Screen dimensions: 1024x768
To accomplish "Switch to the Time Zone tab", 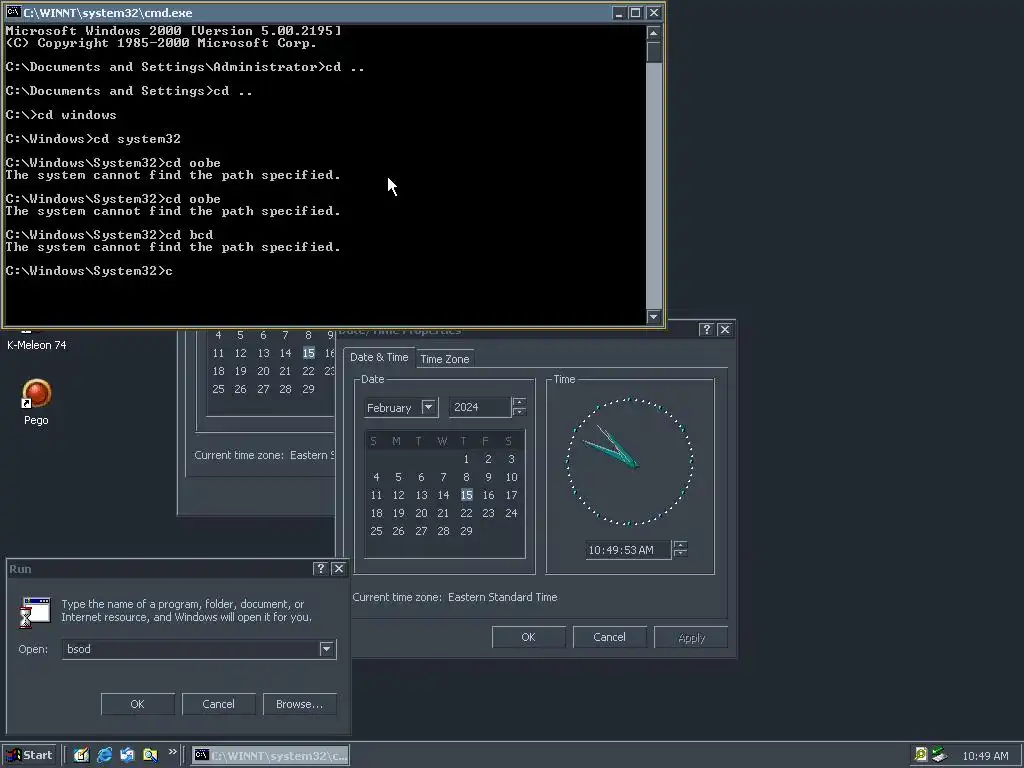I will point(445,359).
